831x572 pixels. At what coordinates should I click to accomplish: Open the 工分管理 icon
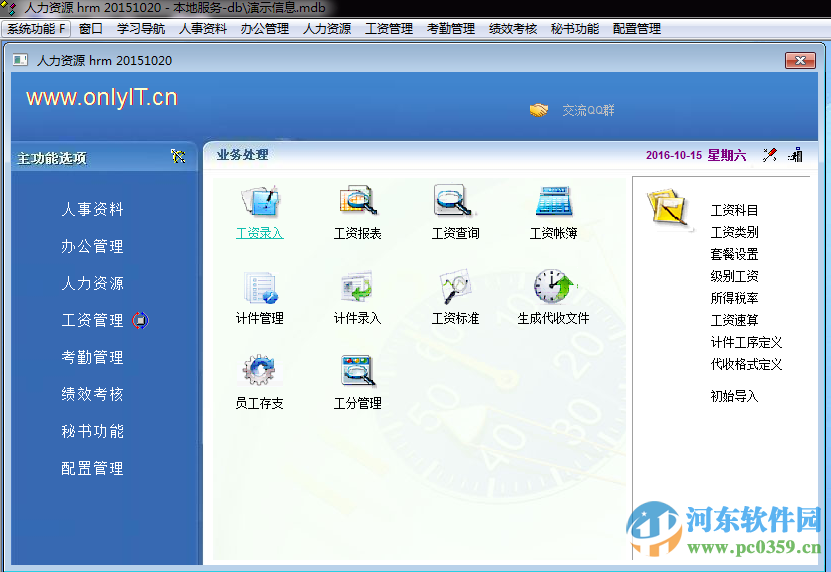click(358, 371)
